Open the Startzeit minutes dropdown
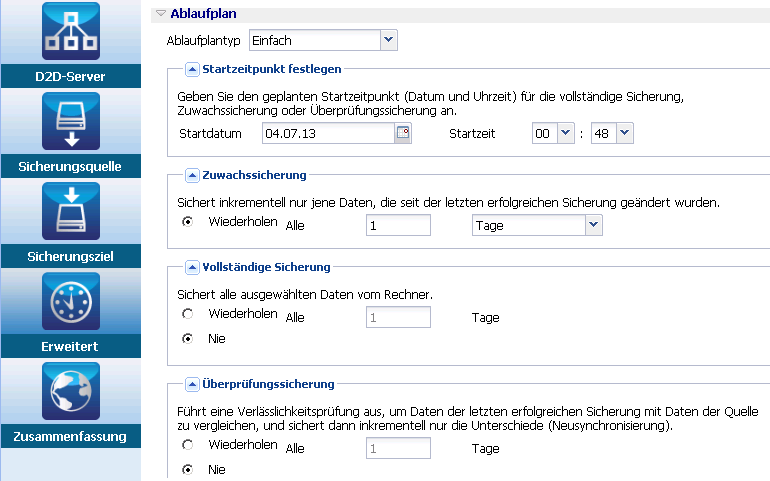This screenshot has height=481, width=770. point(624,133)
